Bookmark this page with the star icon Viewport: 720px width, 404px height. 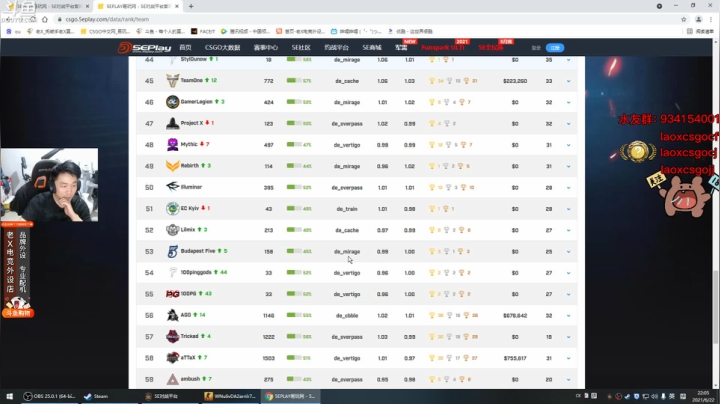click(683, 19)
